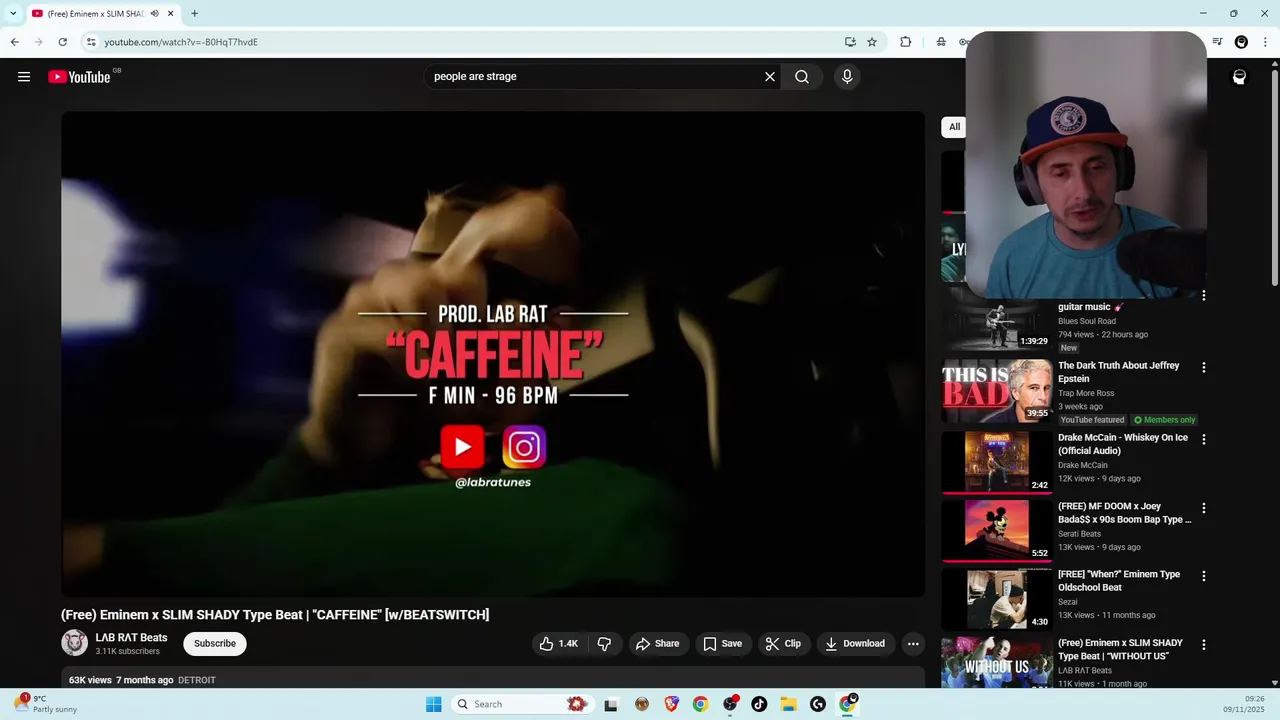
Task: Clear the search query with the X
Action: (x=770, y=77)
